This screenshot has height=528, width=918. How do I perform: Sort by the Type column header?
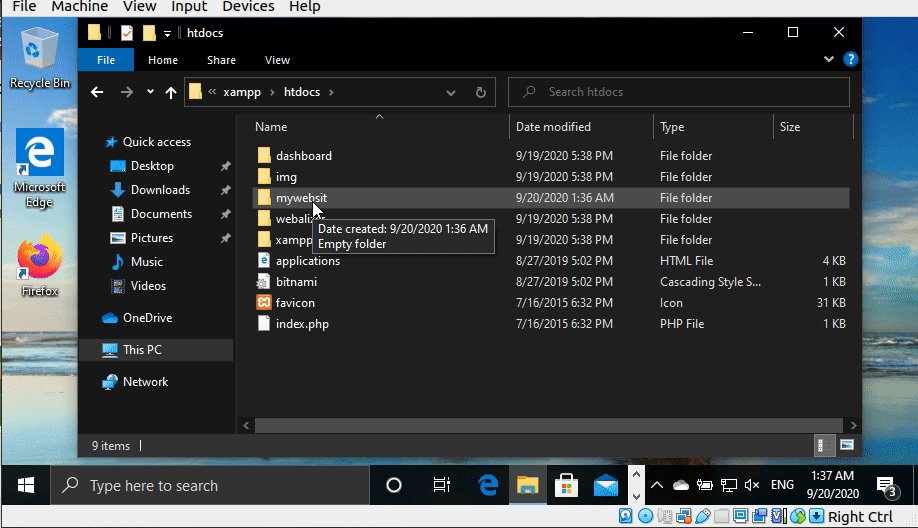pos(672,127)
